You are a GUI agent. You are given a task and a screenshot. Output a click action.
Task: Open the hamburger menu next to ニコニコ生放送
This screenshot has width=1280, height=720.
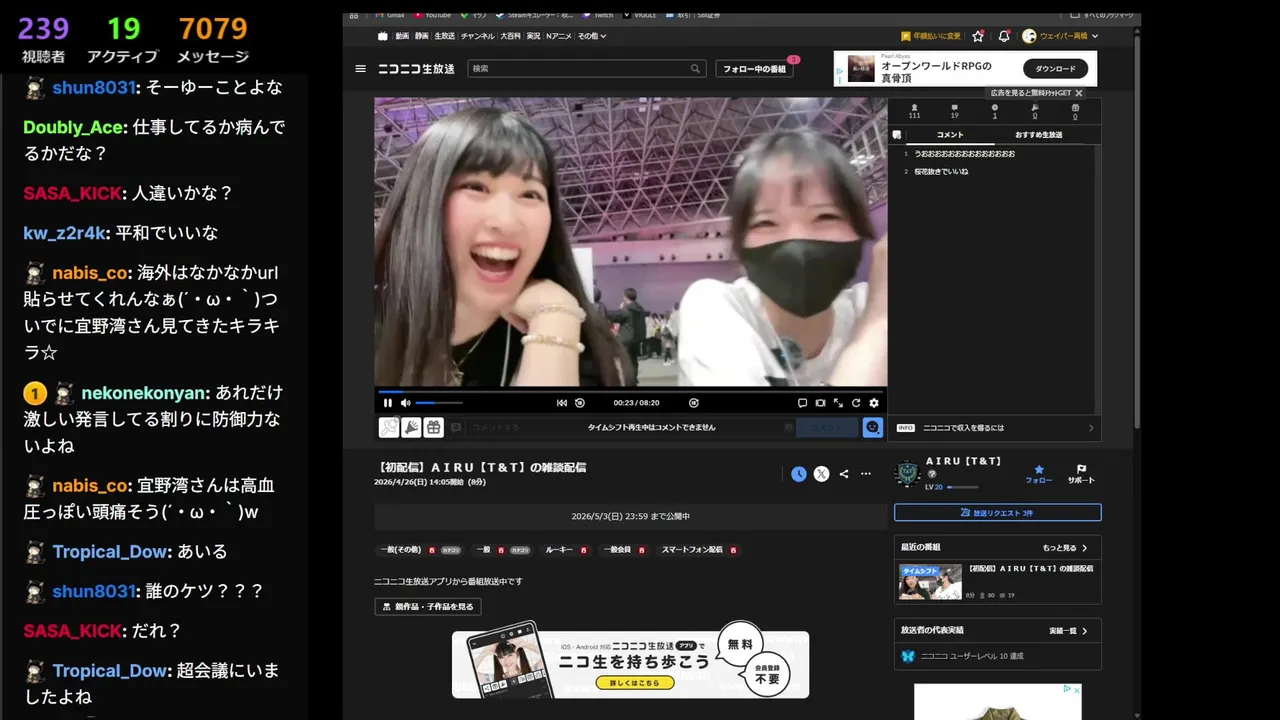360,69
